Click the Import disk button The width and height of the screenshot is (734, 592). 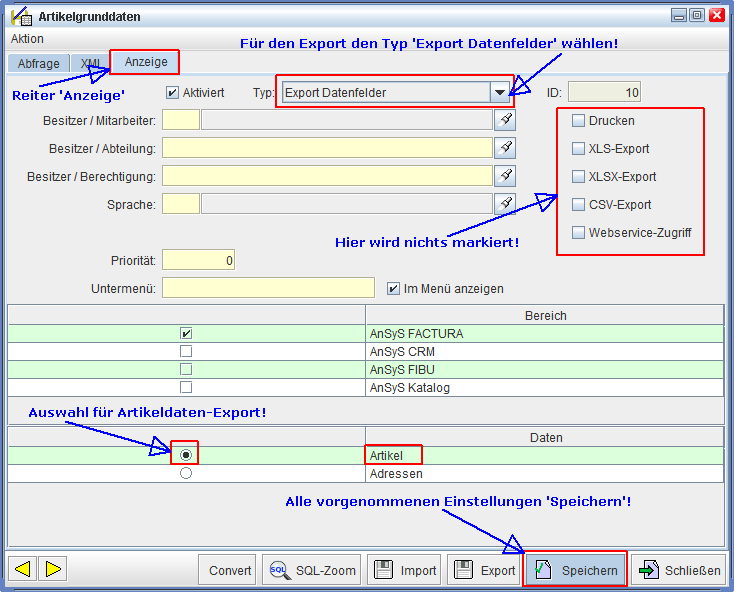click(405, 570)
